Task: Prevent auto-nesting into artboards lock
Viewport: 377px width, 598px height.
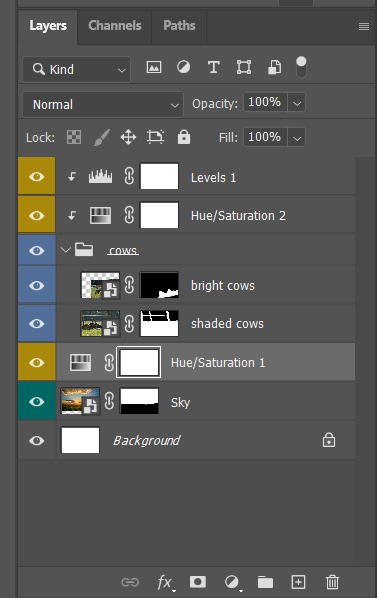Action: [x=156, y=137]
